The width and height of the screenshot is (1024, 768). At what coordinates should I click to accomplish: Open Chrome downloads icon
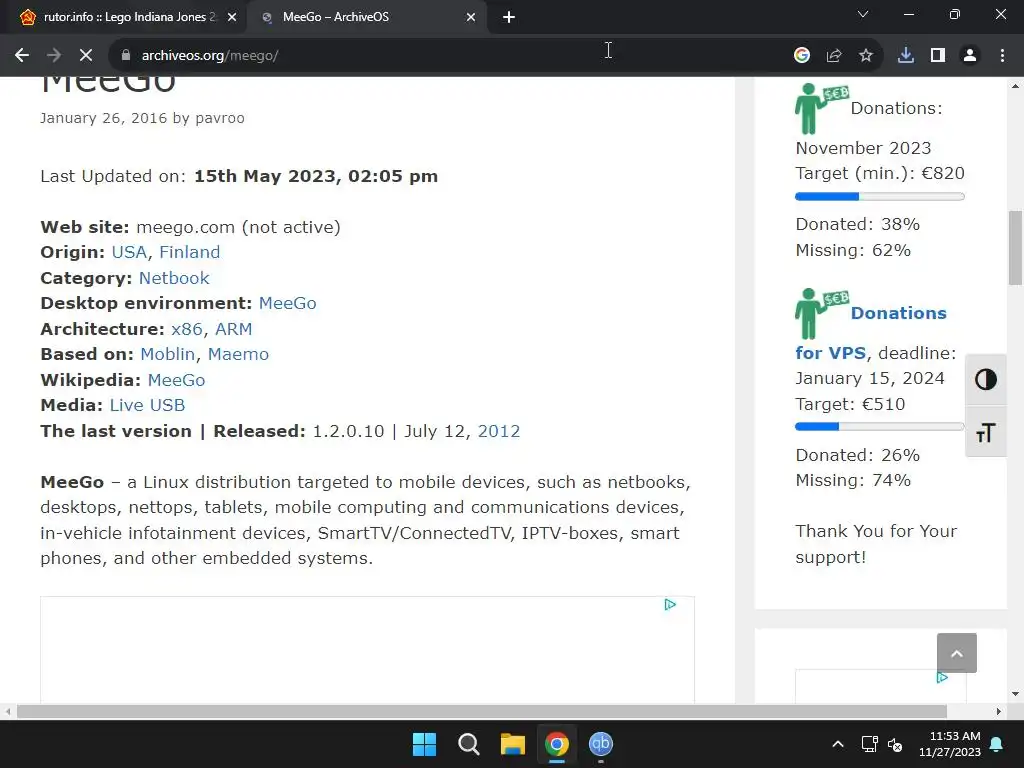pos(906,56)
